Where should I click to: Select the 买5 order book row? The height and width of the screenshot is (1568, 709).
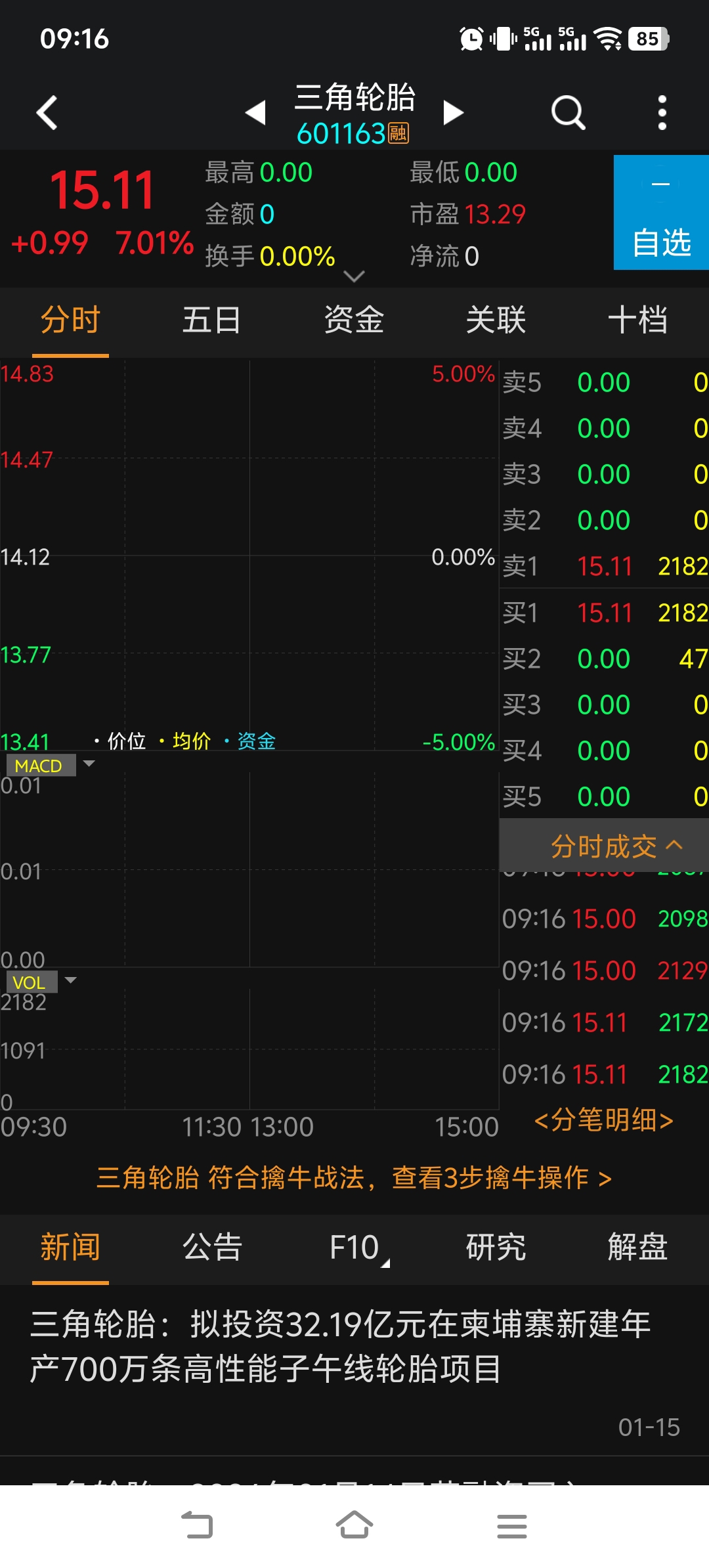click(605, 796)
